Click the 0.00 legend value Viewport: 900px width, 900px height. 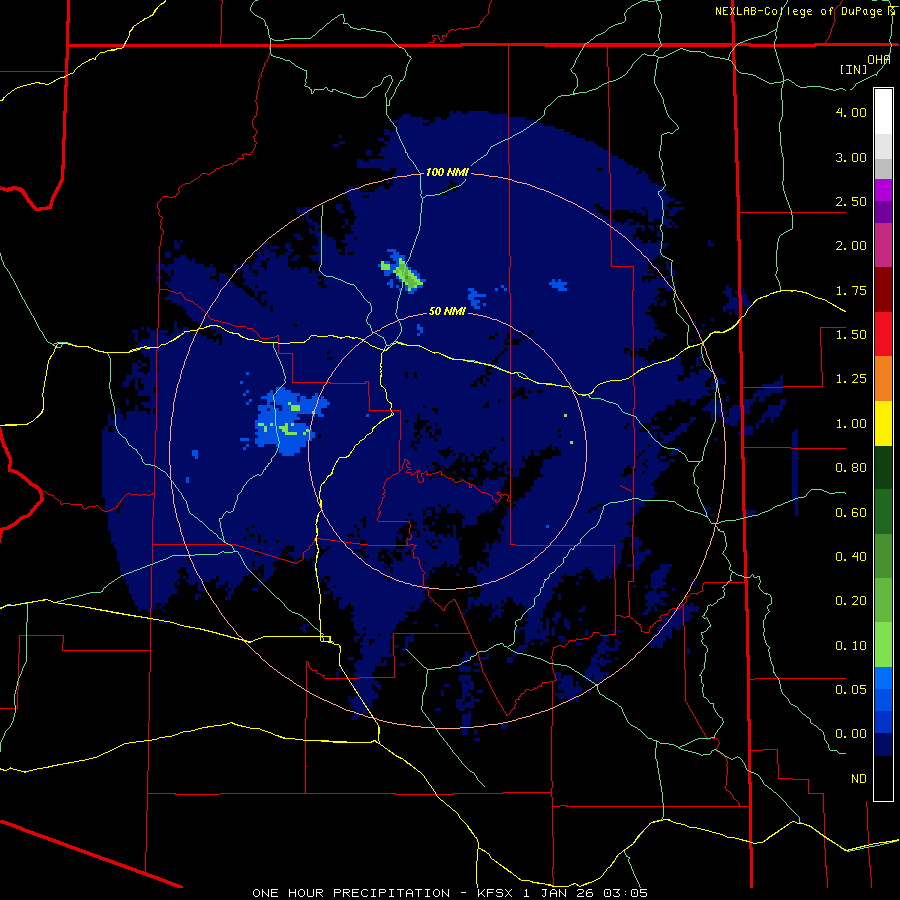coord(851,734)
